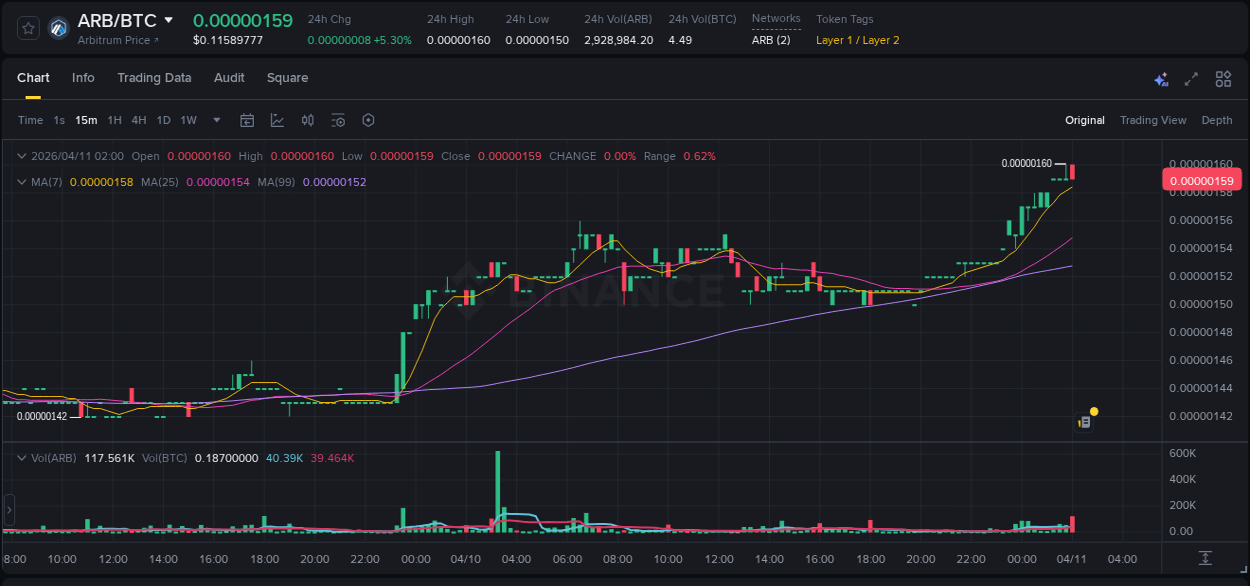Open the chart layout grid icon

coord(1223,79)
